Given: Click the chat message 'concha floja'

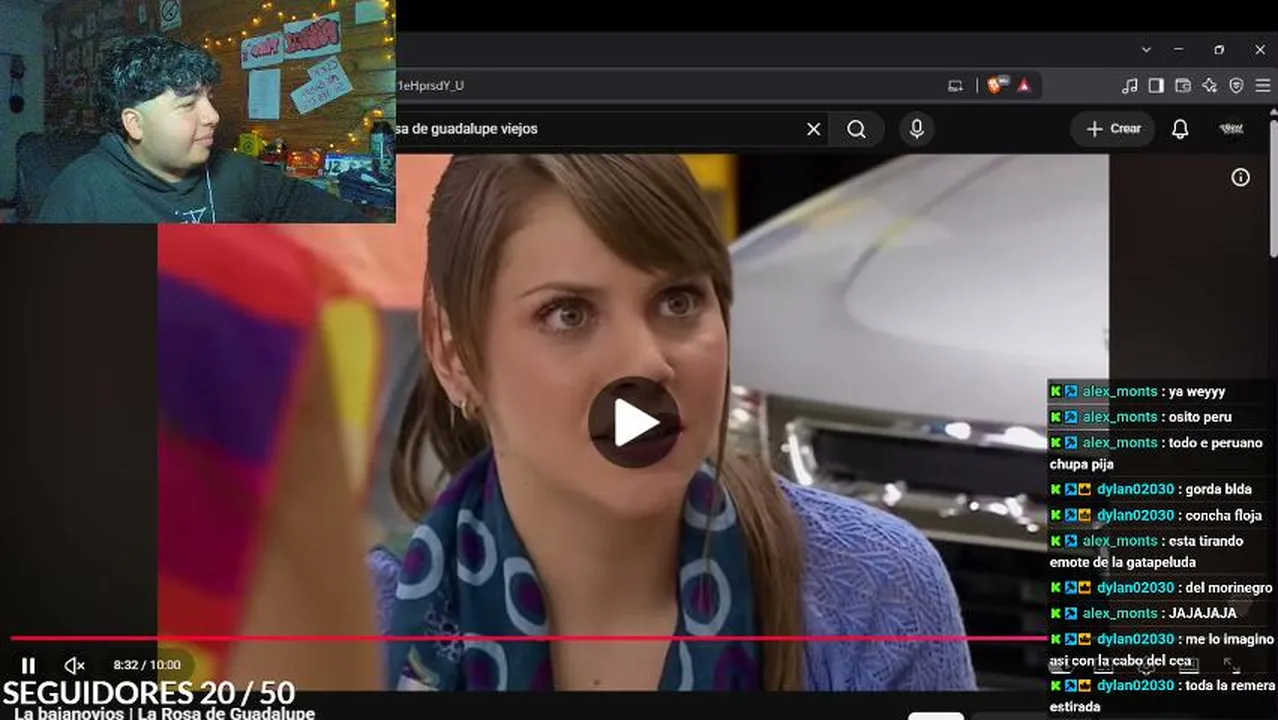Looking at the screenshot, I should pyautogui.click(x=1224, y=515).
